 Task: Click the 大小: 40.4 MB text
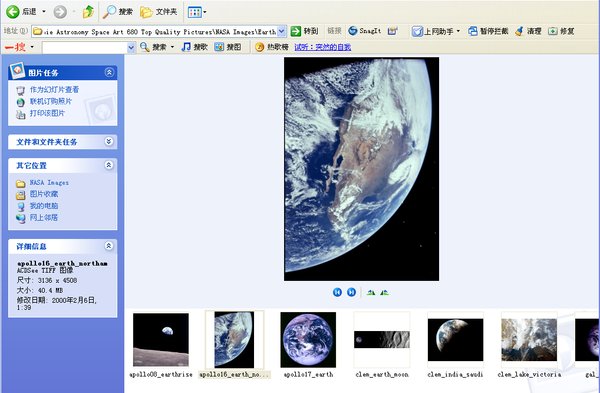(x=40, y=290)
